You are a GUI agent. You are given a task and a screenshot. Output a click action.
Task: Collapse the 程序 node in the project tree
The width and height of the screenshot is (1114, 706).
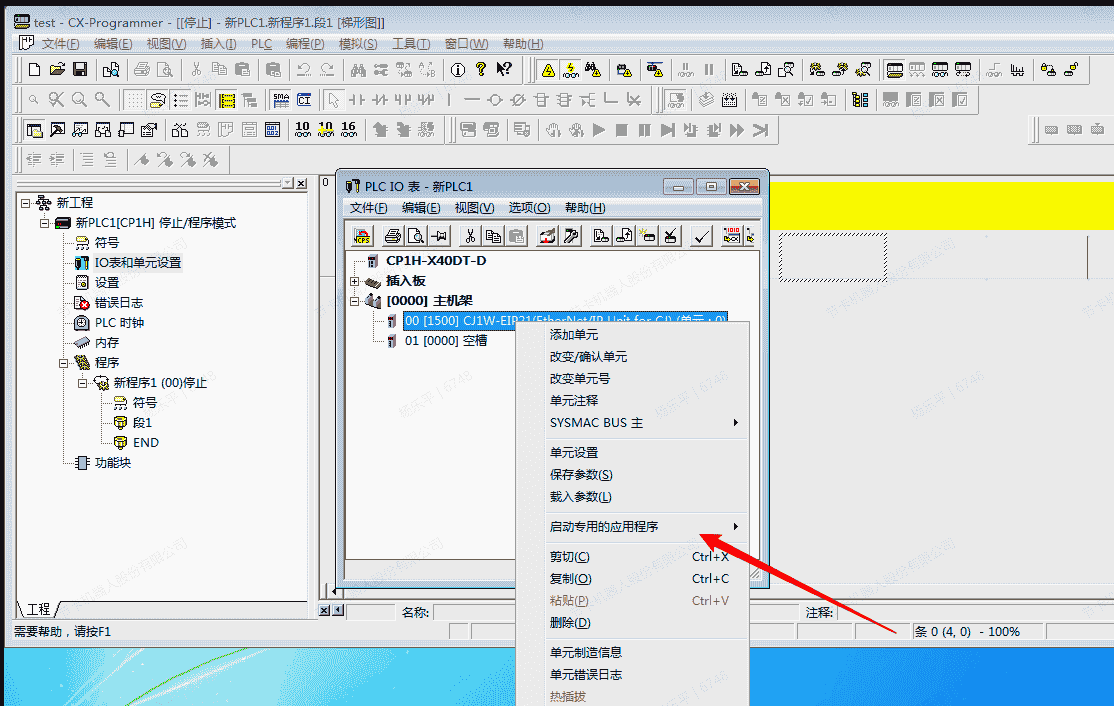click(x=63, y=362)
